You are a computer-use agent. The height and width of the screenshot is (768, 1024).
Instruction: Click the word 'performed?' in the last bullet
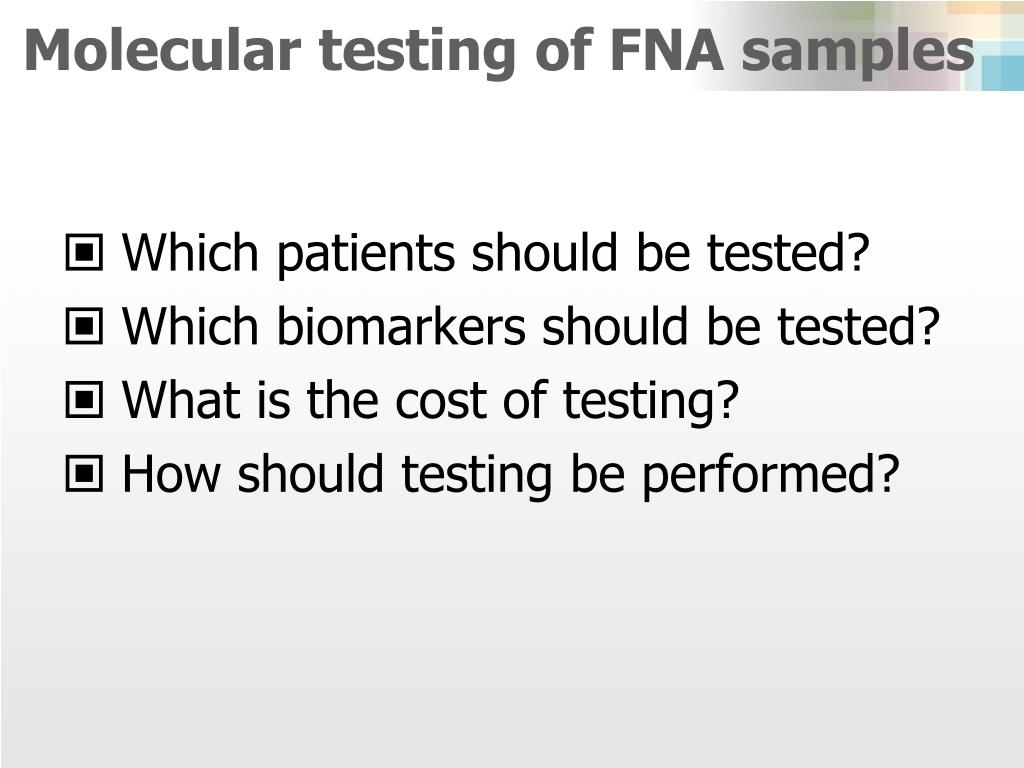coord(771,475)
